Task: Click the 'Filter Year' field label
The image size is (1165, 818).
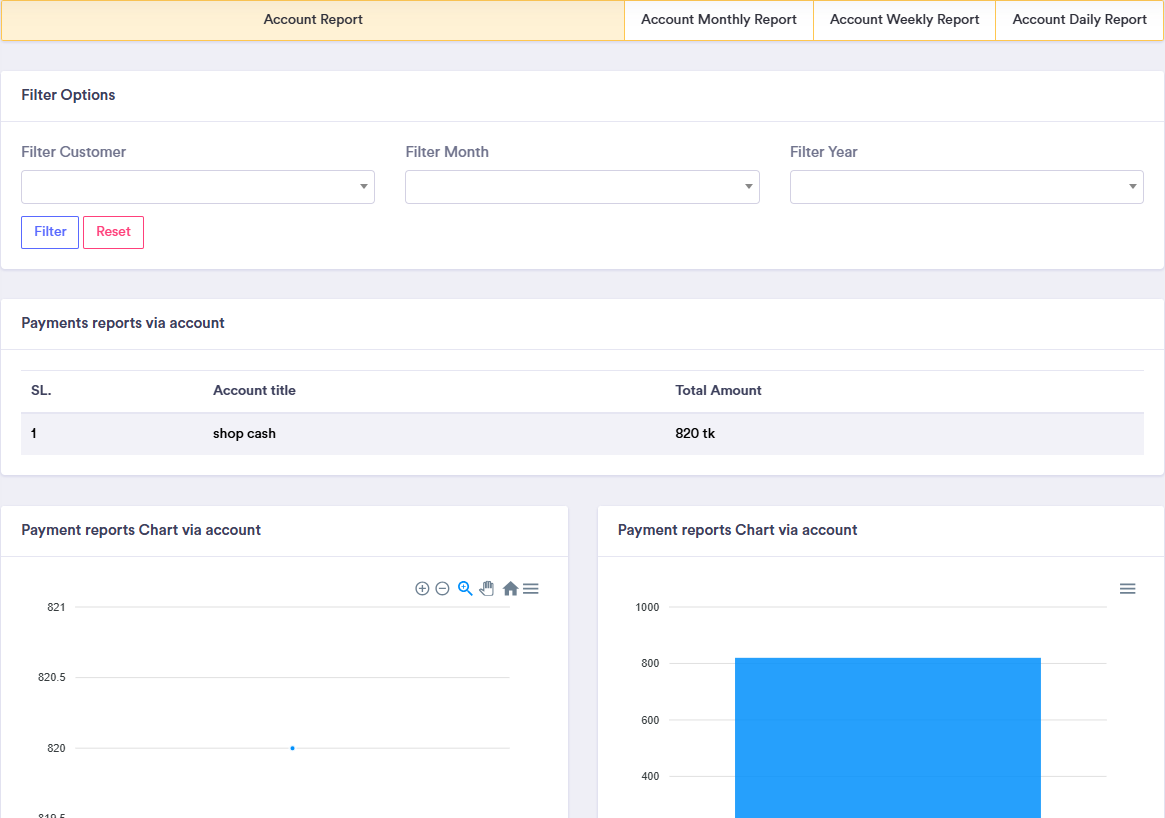Action: [823, 152]
